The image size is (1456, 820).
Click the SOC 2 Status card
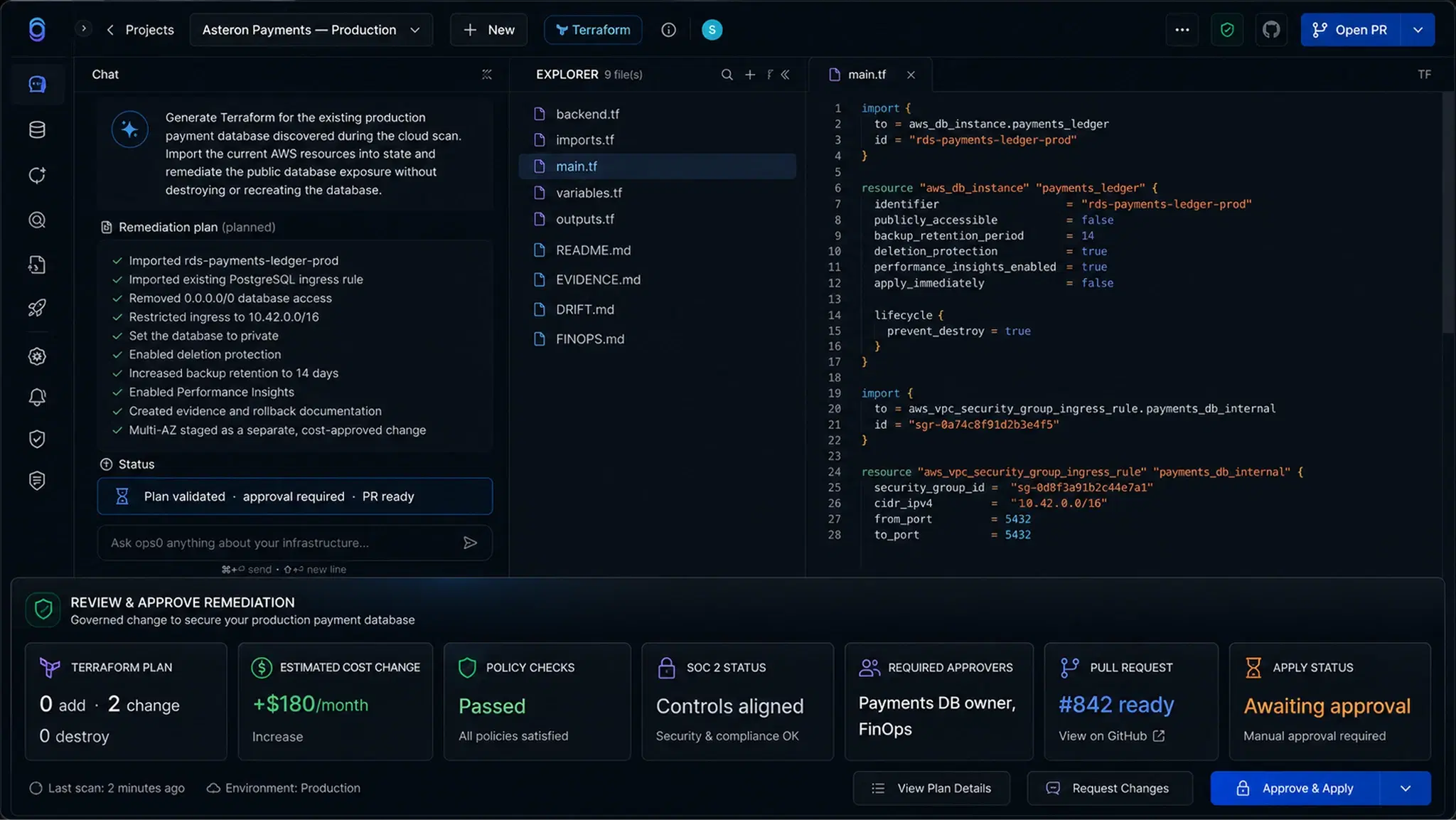[x=737, y=701]
